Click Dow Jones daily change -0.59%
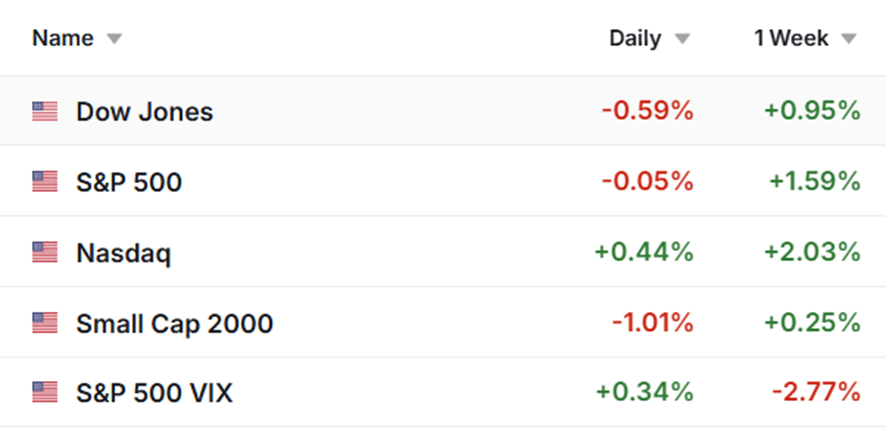This screenshot has height=436, width=886. (x=648, y=111)
